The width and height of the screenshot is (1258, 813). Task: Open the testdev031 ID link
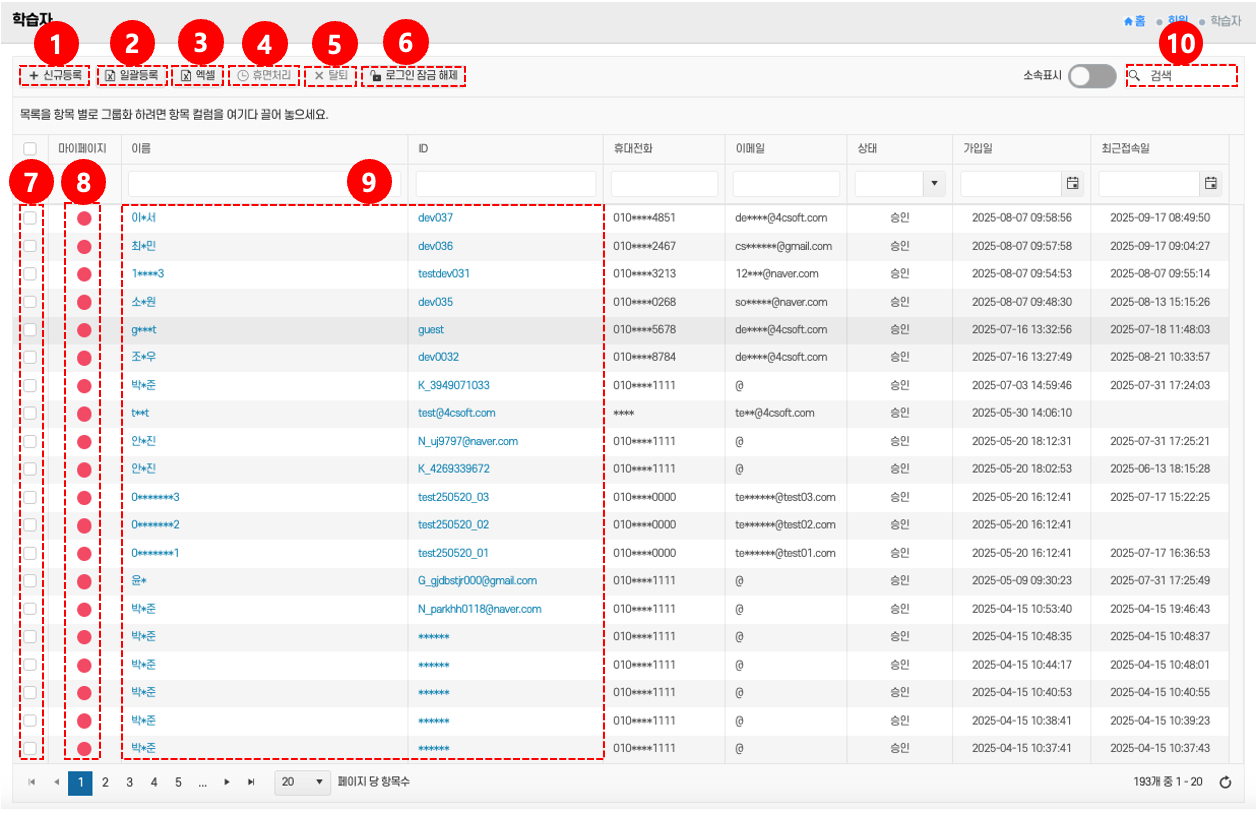click(x=444, y=273)
